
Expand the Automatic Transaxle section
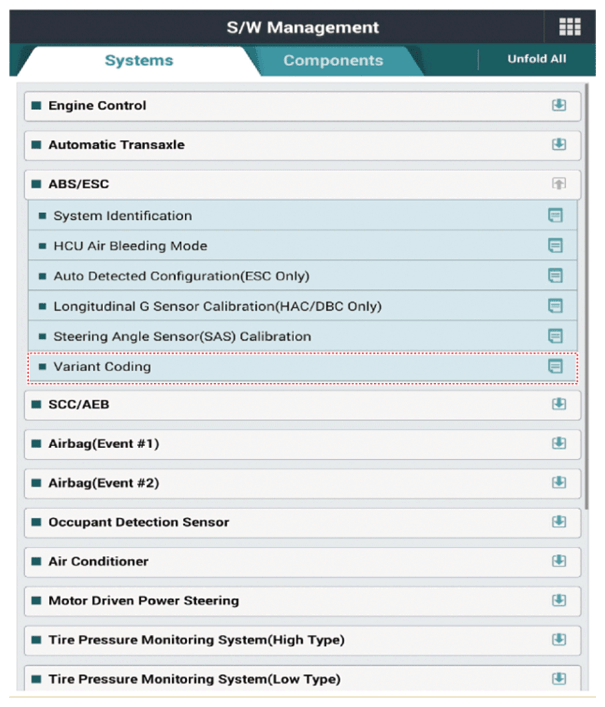559,144
